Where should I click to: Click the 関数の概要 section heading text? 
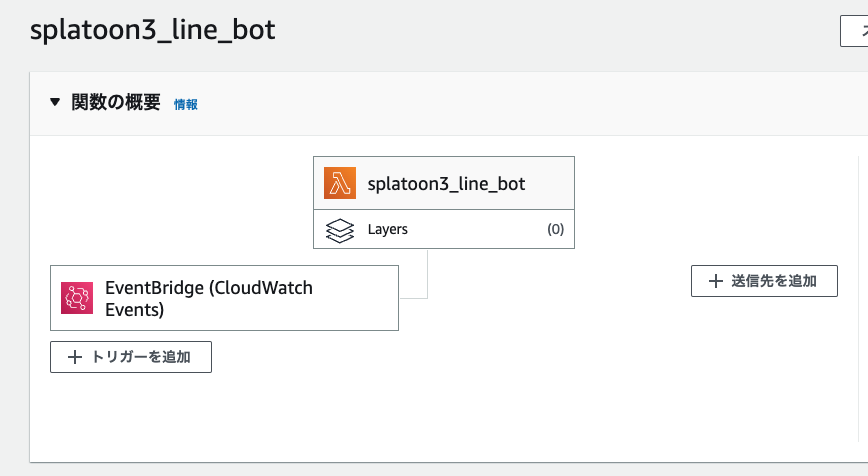click(x=116, y=102)
